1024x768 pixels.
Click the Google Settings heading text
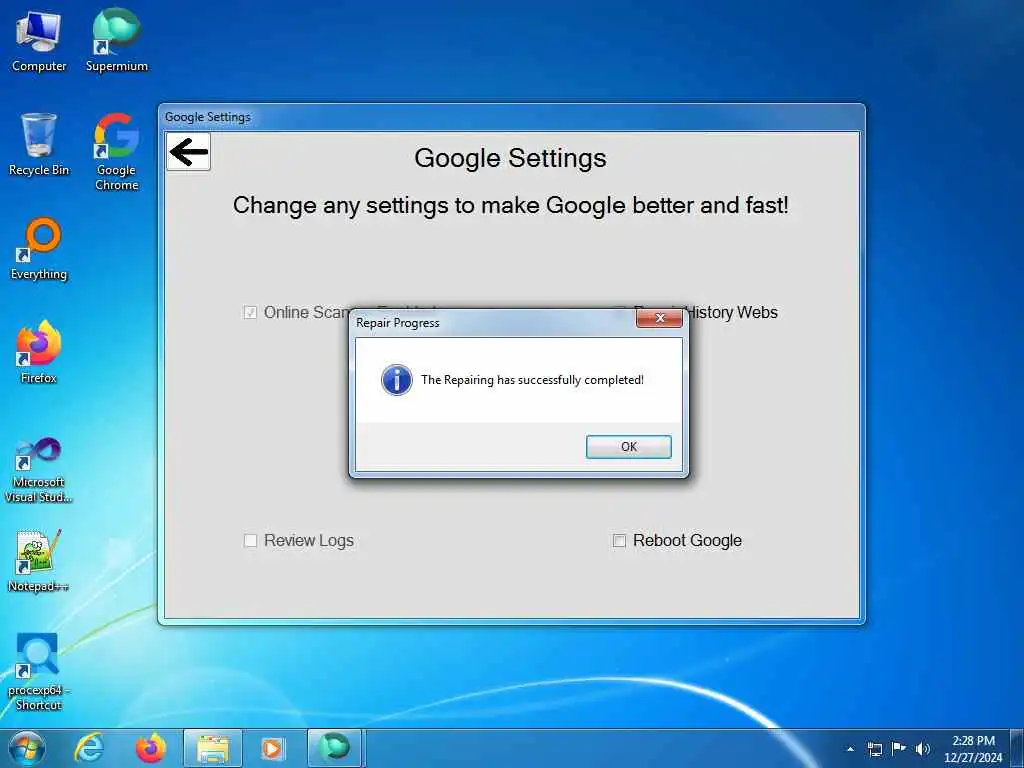point(510,158)
